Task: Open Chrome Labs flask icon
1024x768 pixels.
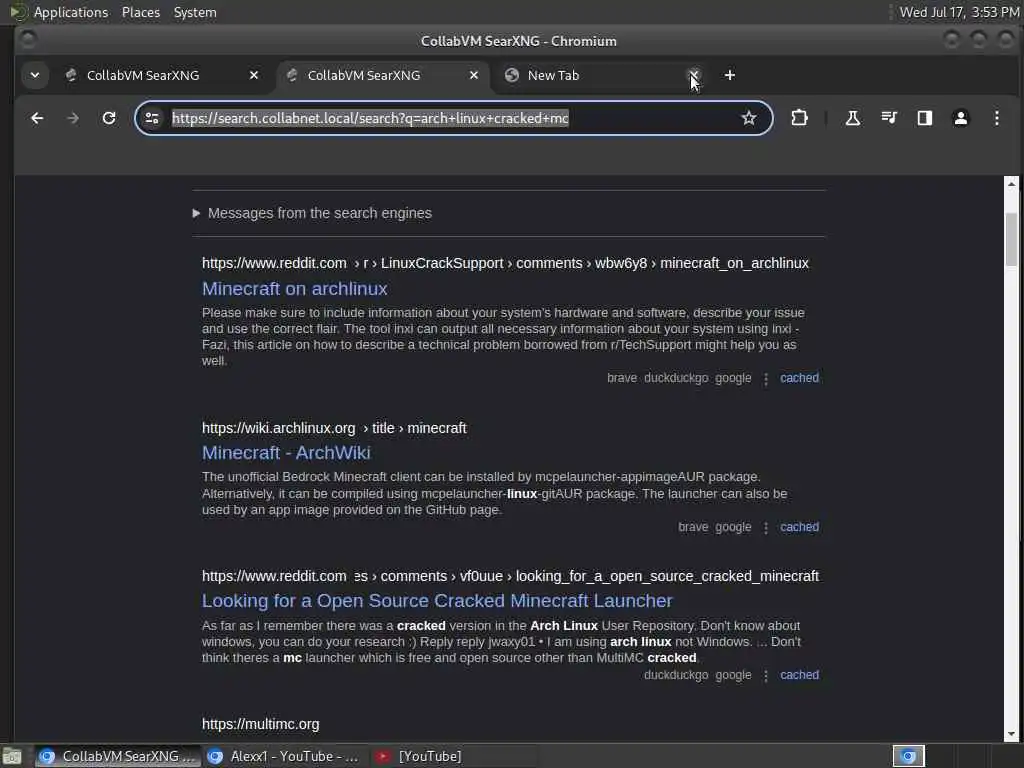Action: click(853, 118)
